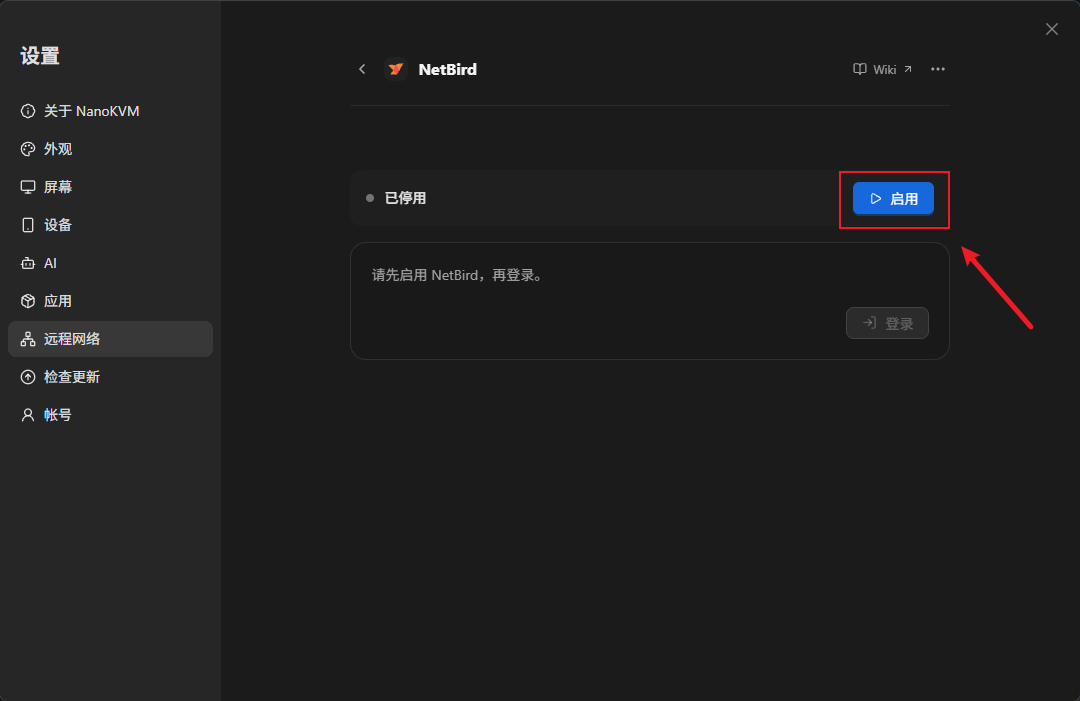Go back using the left chevron arrow
Image resolution: width=1080 pixels, height=701 pixels.
[362, 69]
